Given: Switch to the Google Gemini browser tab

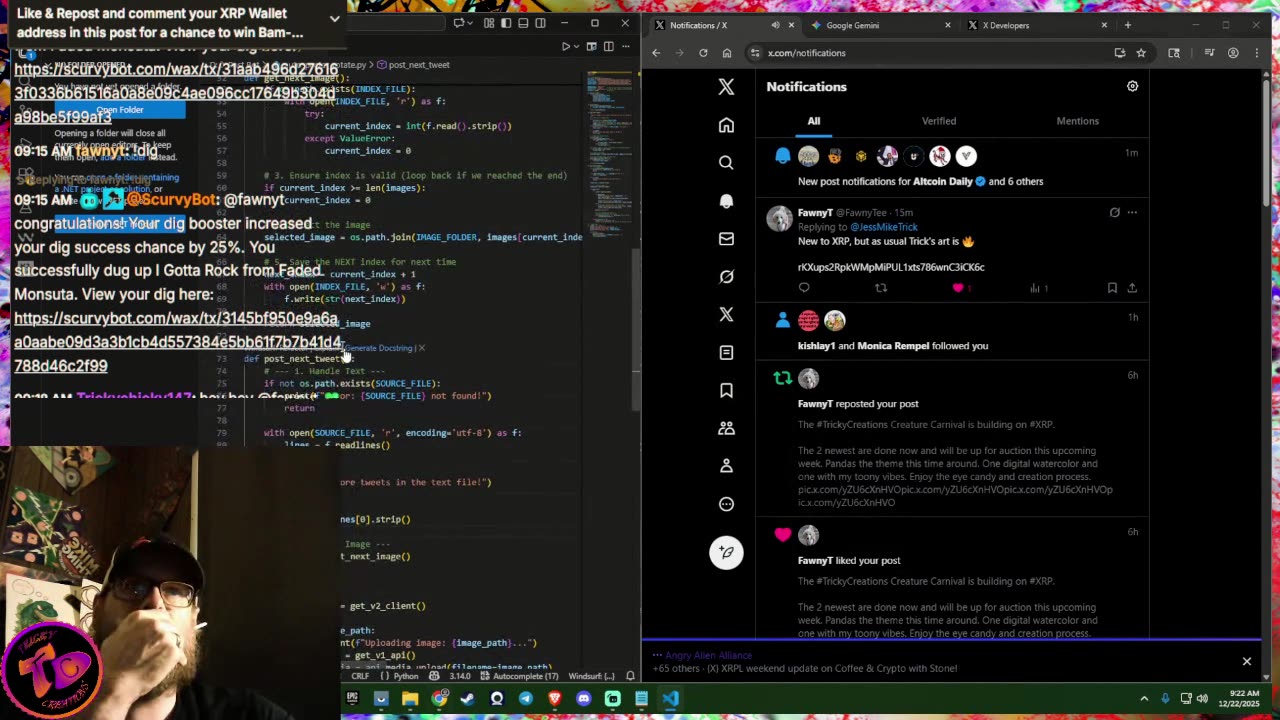Looking at the screenshot, I should coord(853,25).
